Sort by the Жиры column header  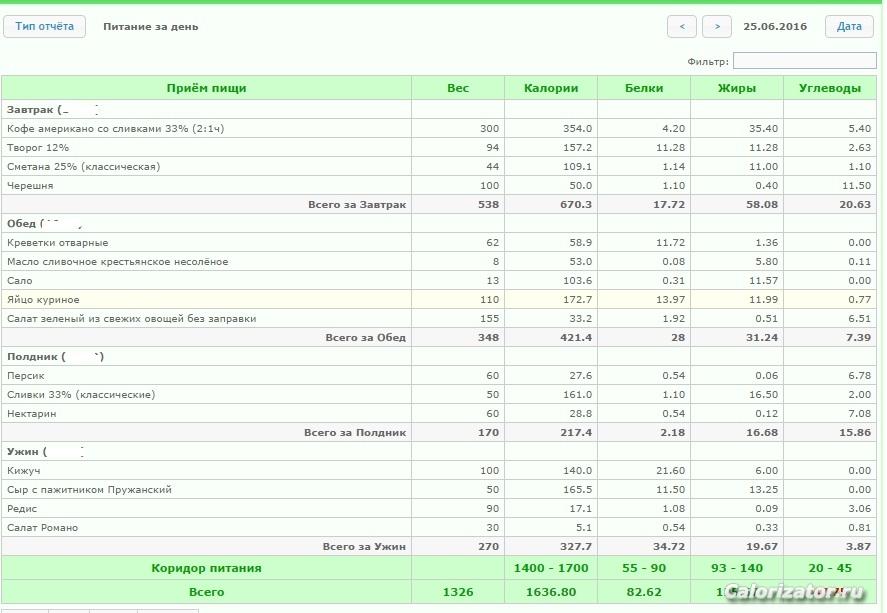[x=737, y=88]
